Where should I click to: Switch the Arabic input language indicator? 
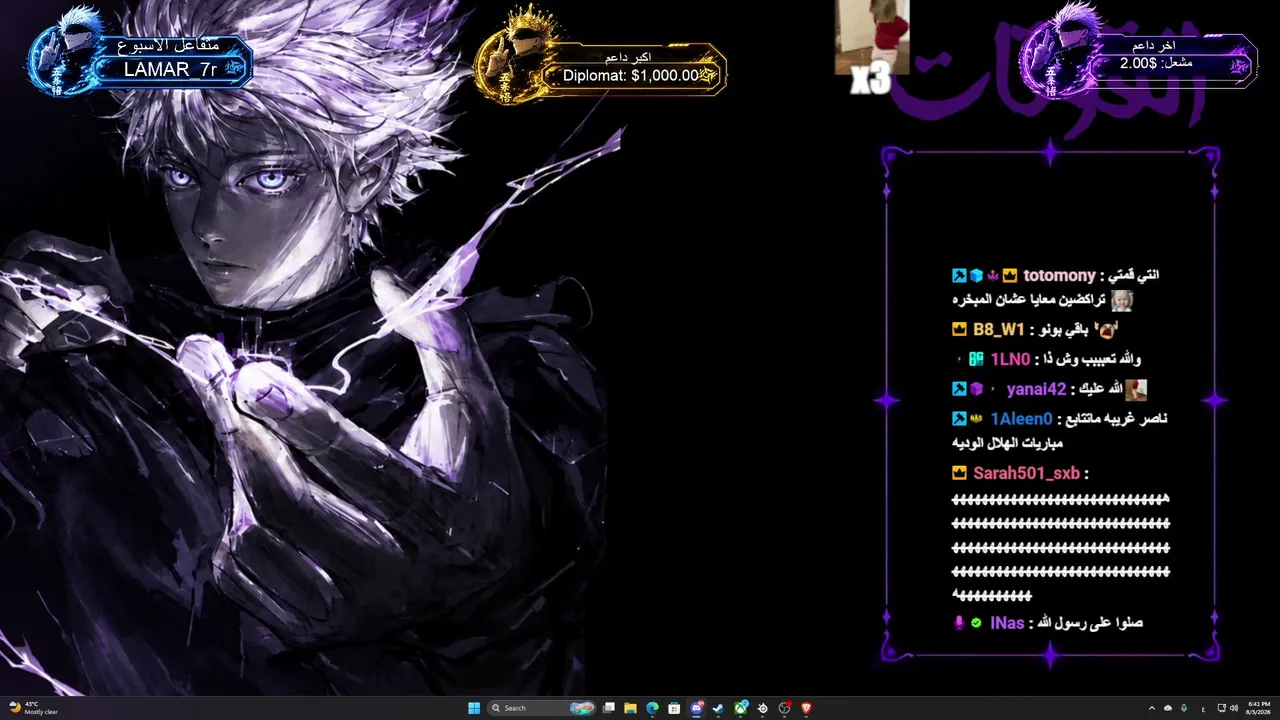1202,708
